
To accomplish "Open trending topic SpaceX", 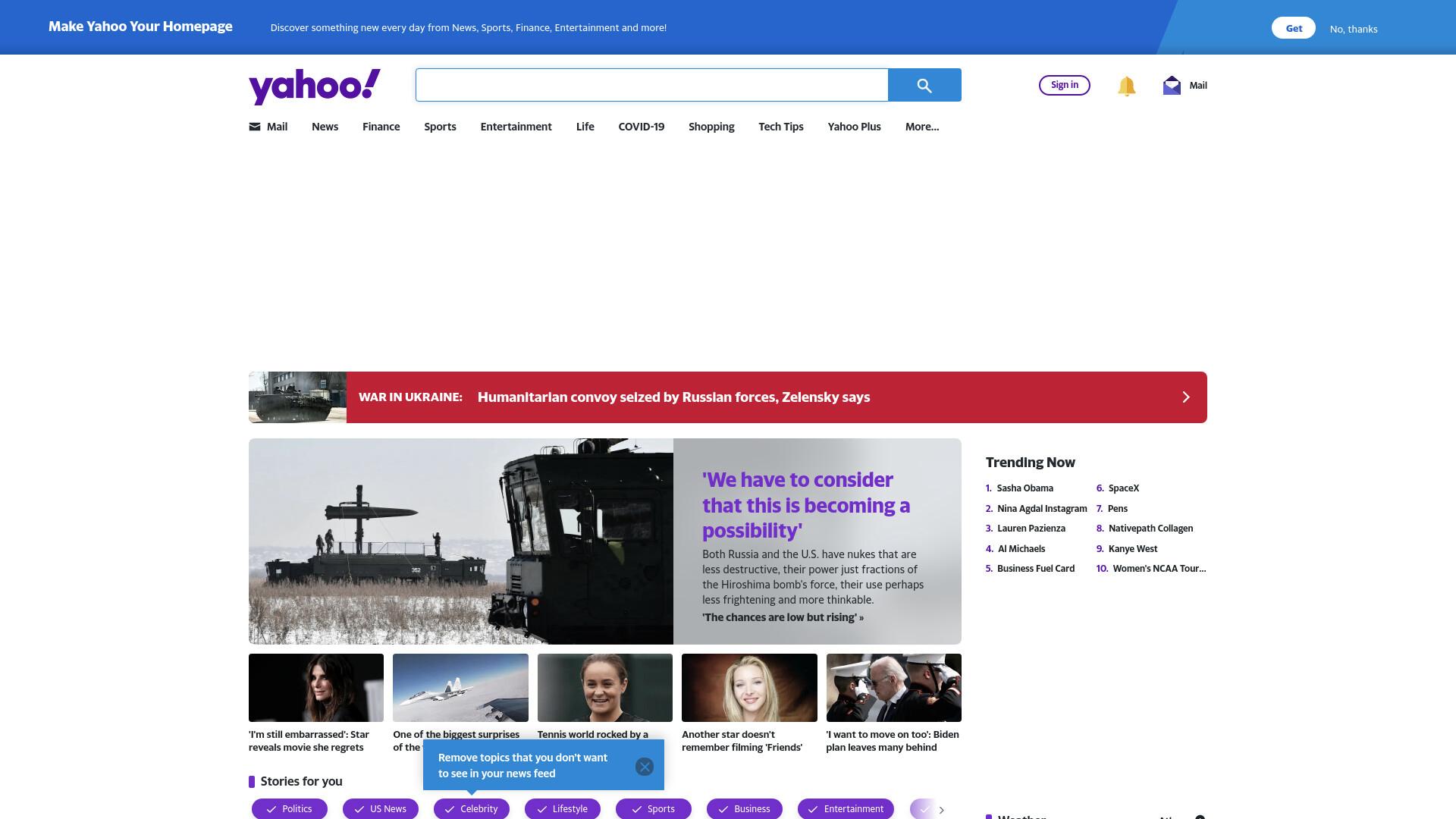I will 1124,488.
